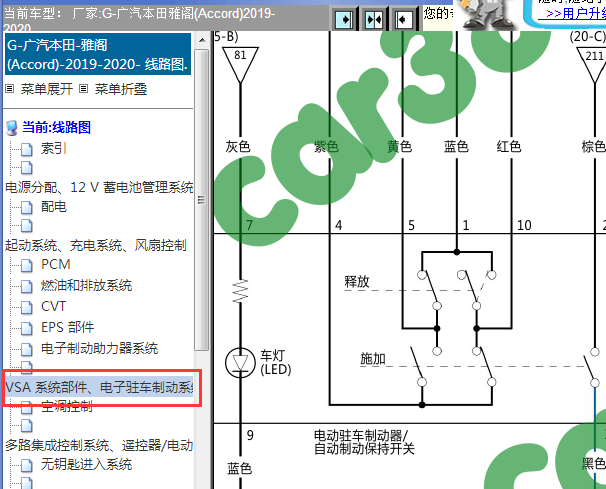
Task: Click the left-arrow panel layout button
Action: tap(403, 19)
